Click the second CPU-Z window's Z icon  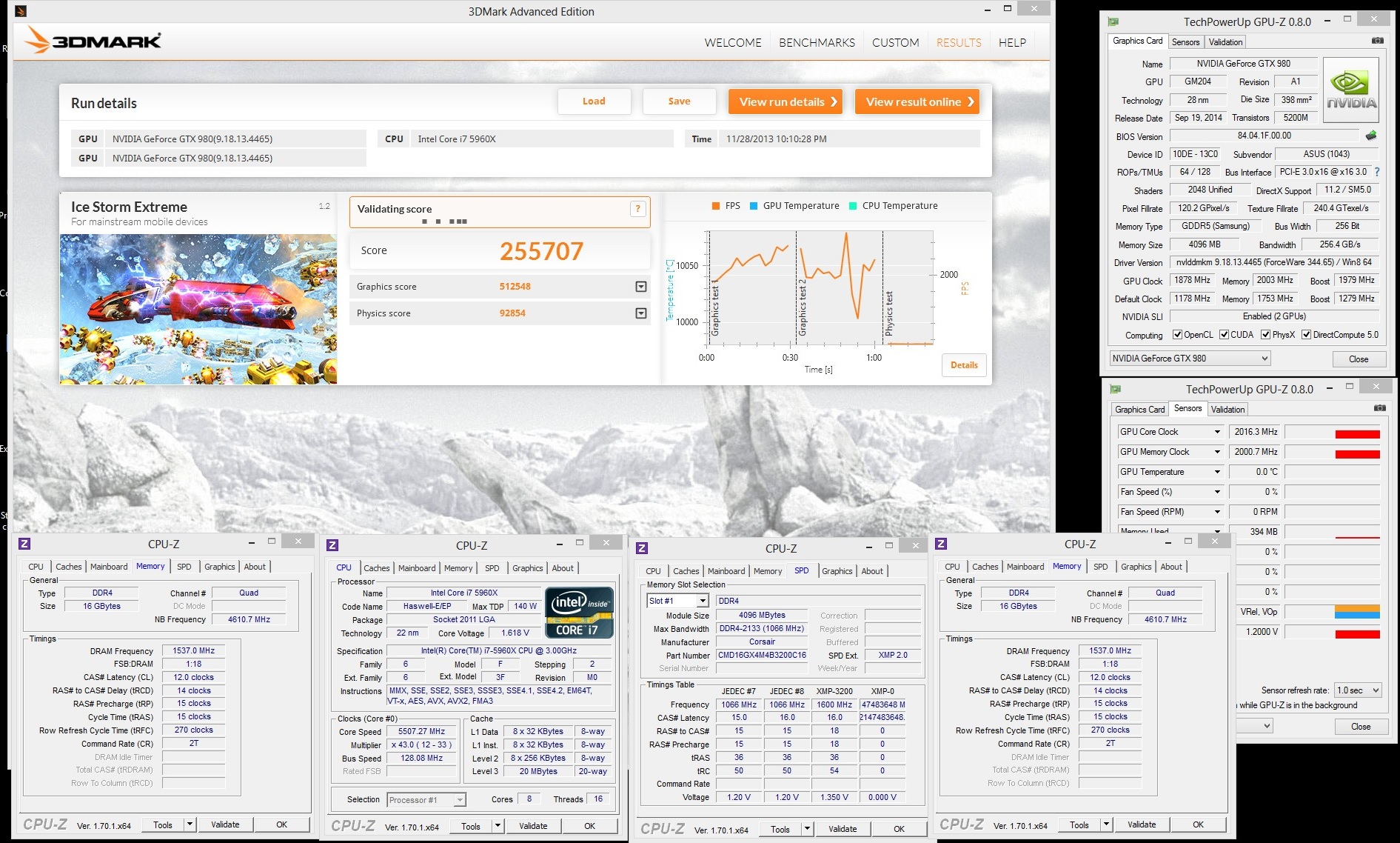pos(332,545)
